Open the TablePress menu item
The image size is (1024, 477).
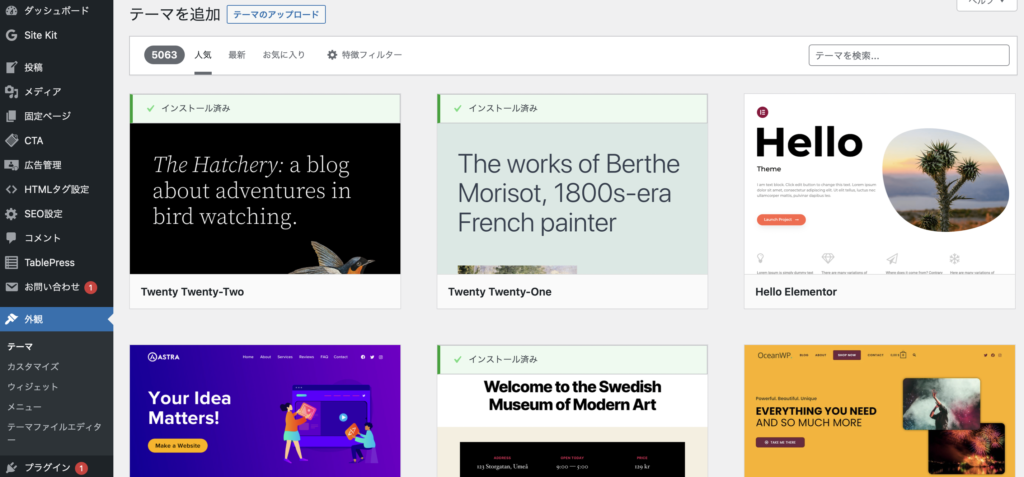pyautogui.click(x=50, y=263)
